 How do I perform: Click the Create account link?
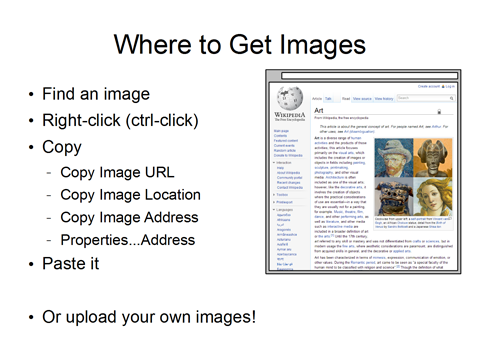point(429,86)
